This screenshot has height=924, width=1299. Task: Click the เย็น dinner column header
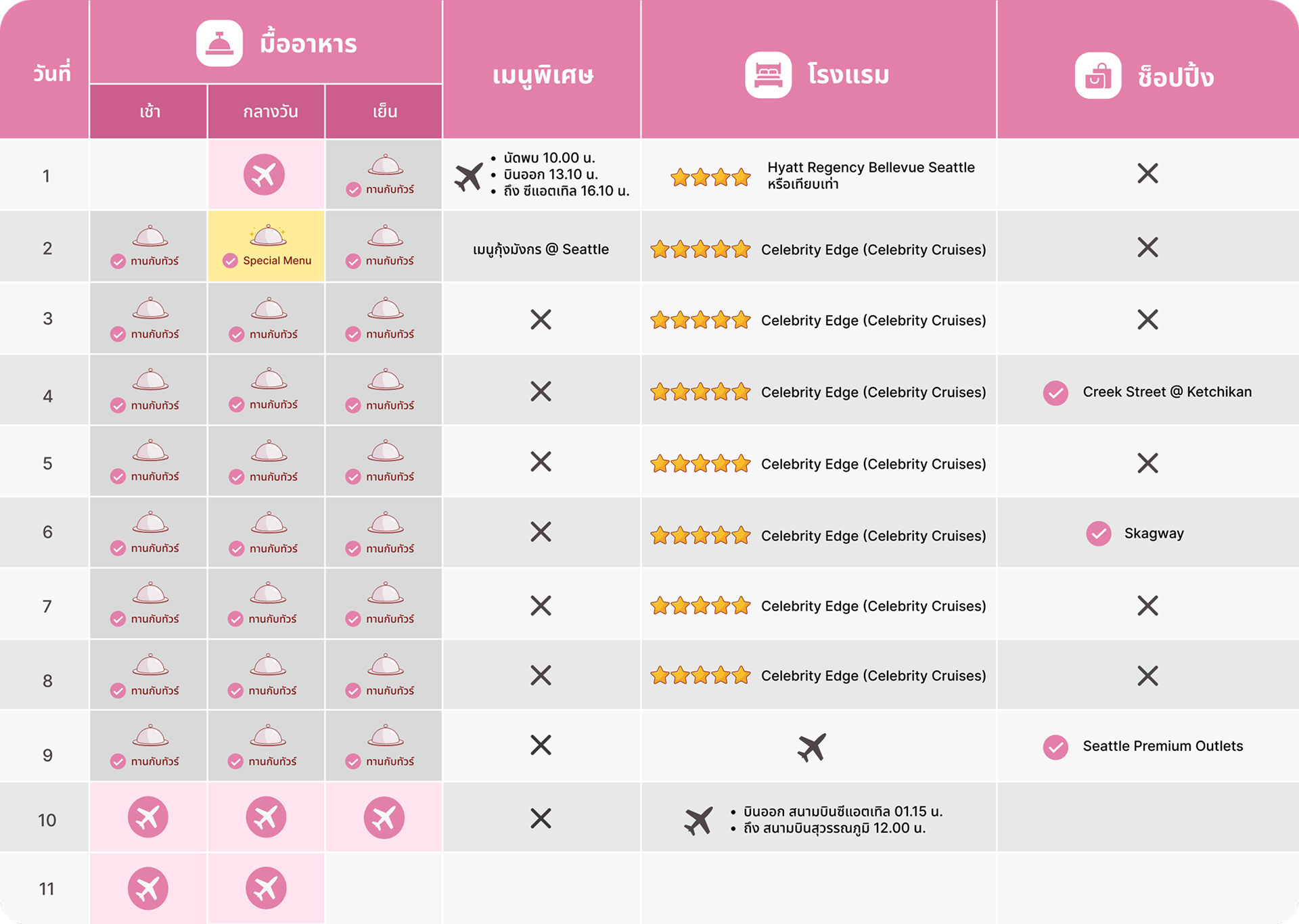384,112
